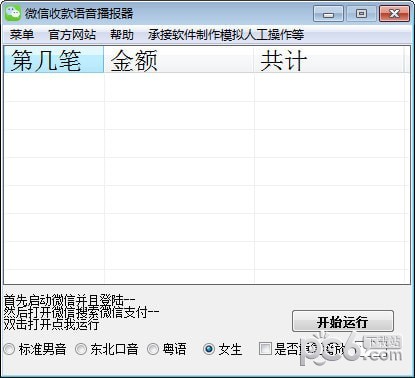415x378 pixels.
Task: Toggle the 是否 checkbox at bottom
Action: 265,349
